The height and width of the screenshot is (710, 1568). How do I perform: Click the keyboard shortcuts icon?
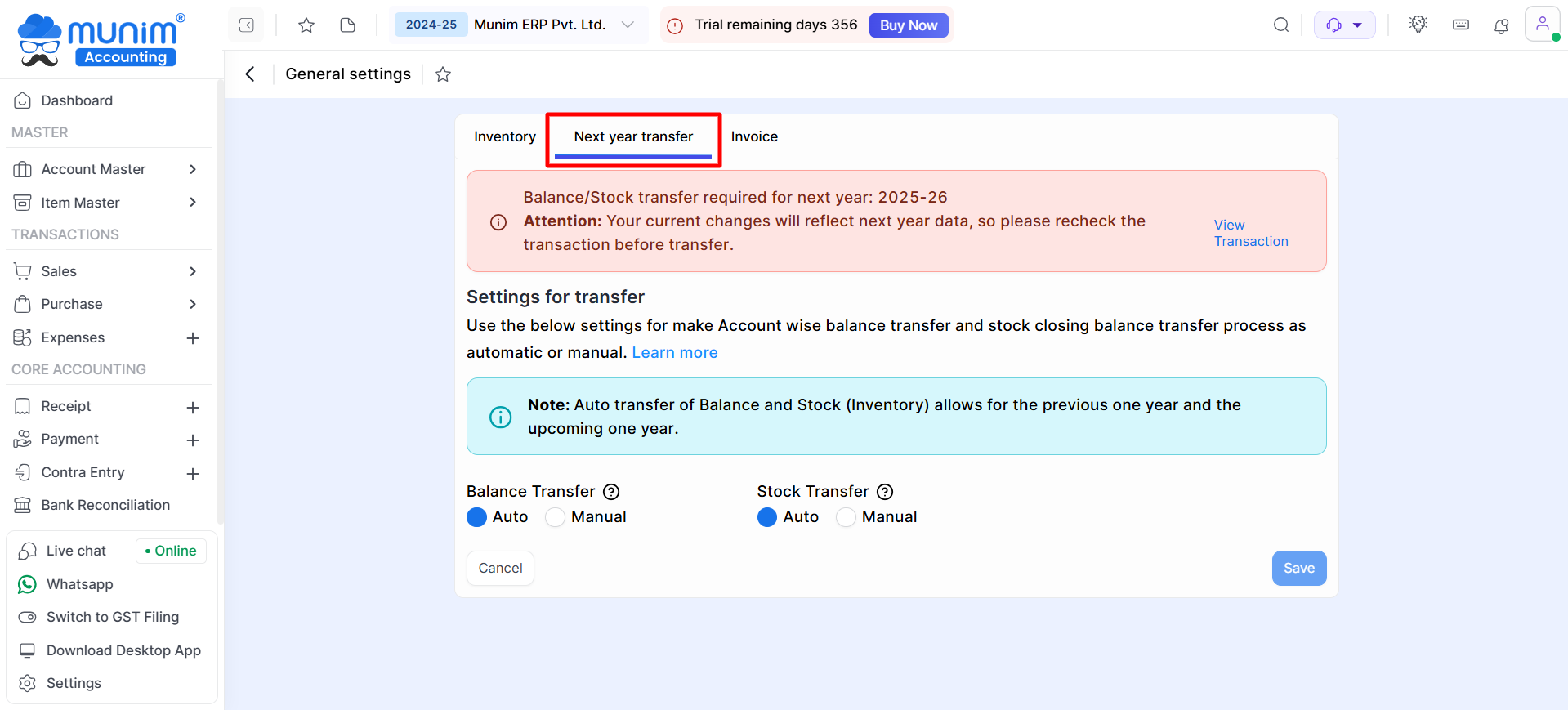click(1460, 25)
